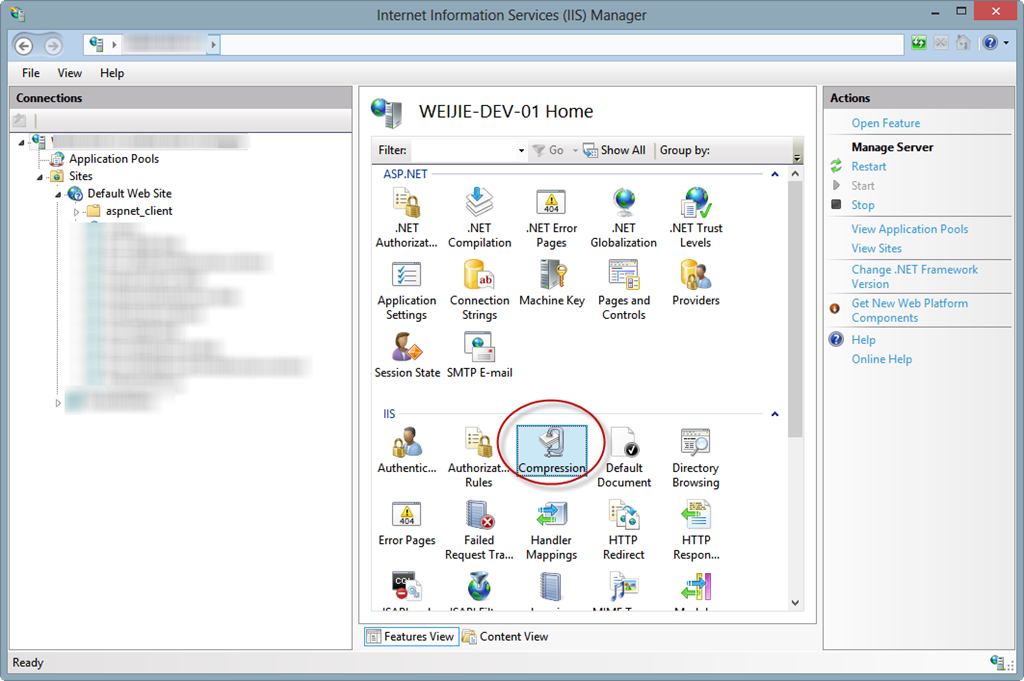The image size is (1024, 681).
Task: Click the Forward navigation arrow
Action: pyautogui.click(x=54, y=46)
